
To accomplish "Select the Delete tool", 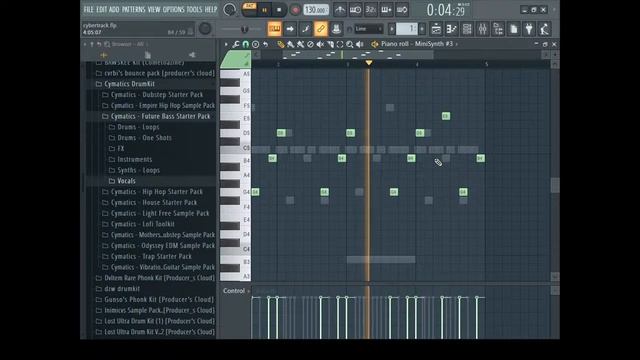I will click(x=310, y=44).
